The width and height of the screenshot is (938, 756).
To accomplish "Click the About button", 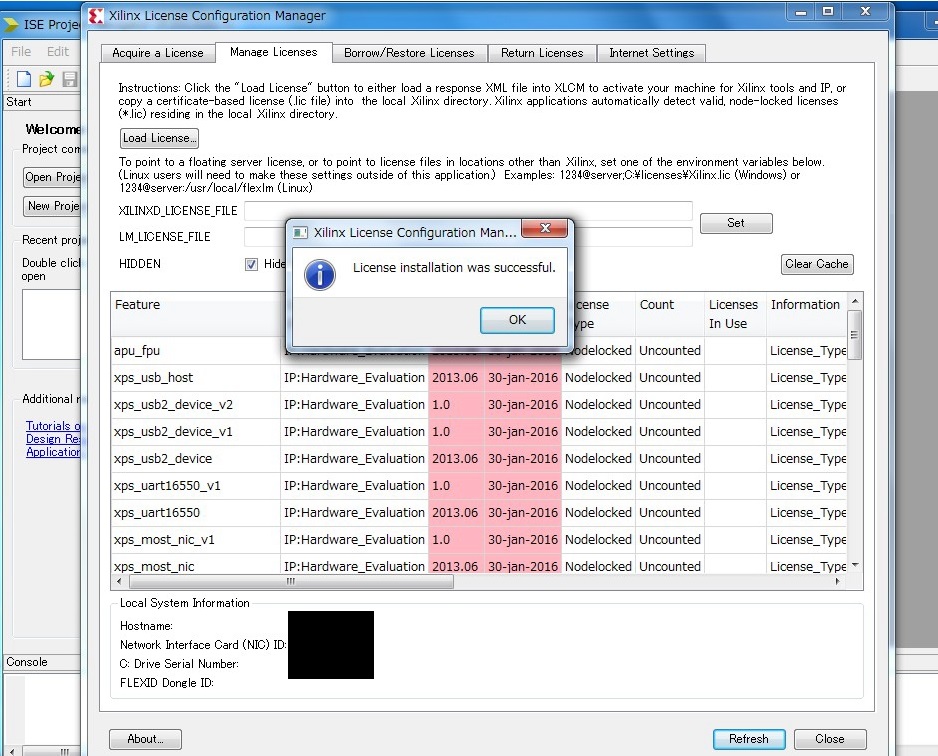I will click(x=145, y=739).
